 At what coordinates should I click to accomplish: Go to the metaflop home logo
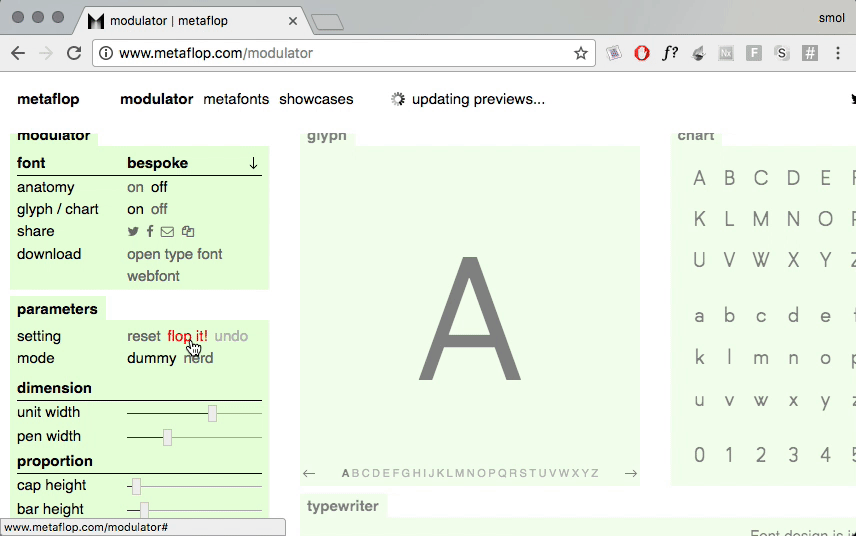pyautogui.click(x=48, y=99)
